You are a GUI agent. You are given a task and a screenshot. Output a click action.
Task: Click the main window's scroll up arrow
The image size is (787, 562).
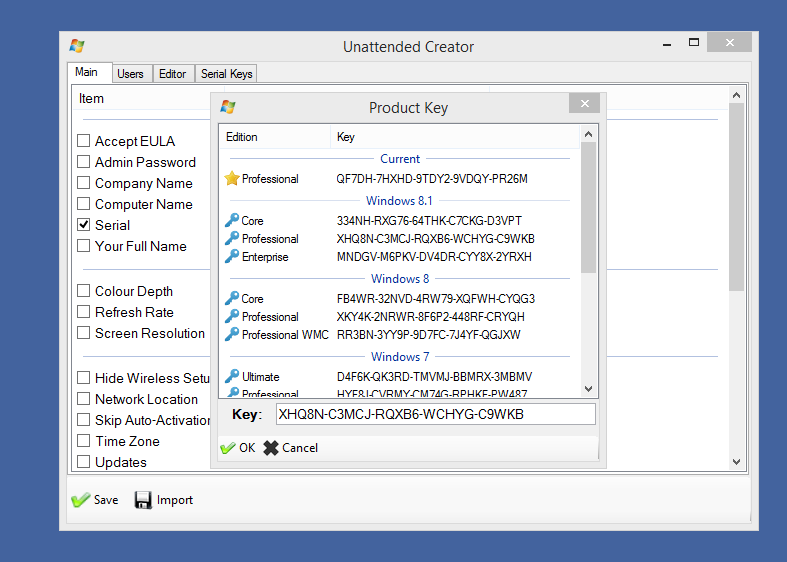coord(736,95)
